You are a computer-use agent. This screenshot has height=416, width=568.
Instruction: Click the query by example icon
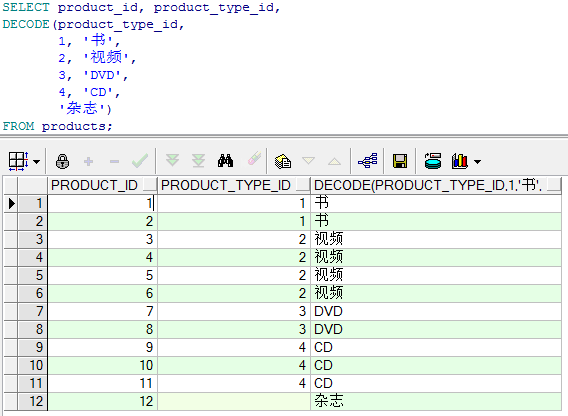283,161
